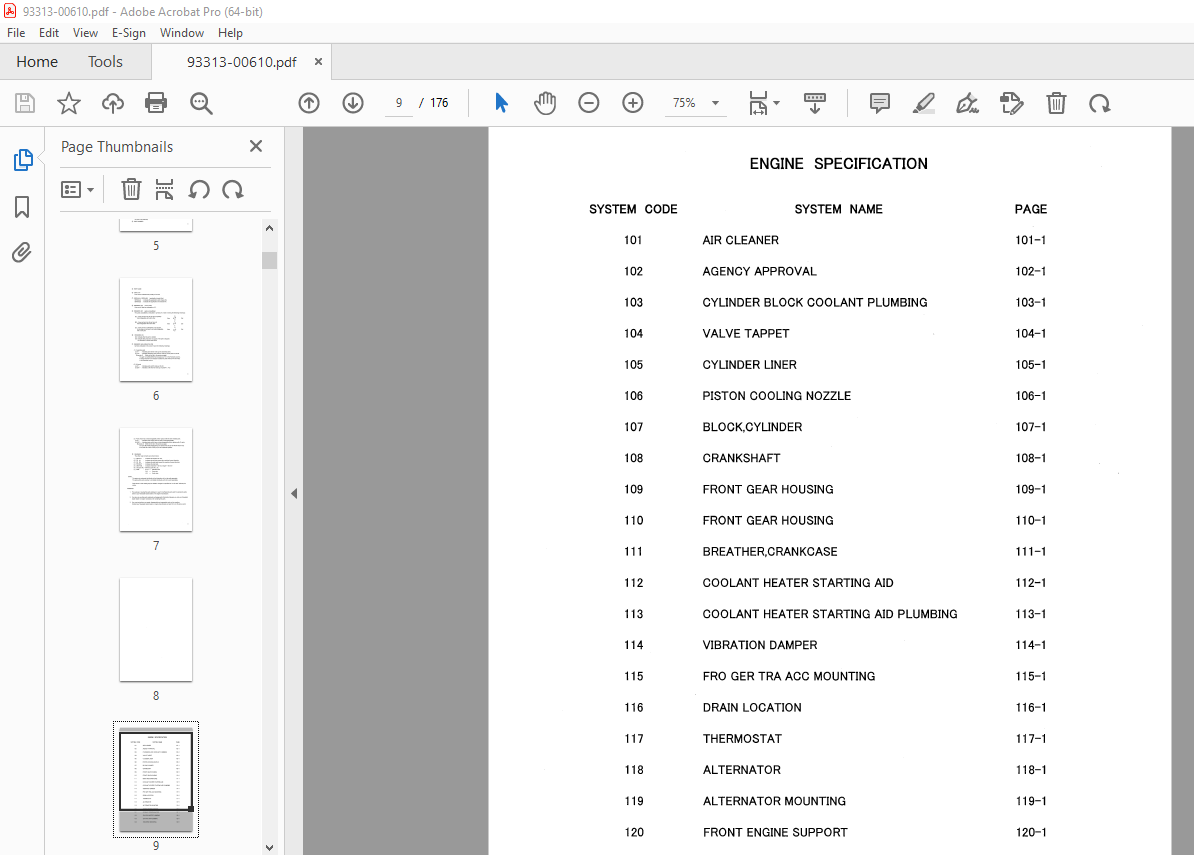Switch to the Home tab

[x=37, y=62]
